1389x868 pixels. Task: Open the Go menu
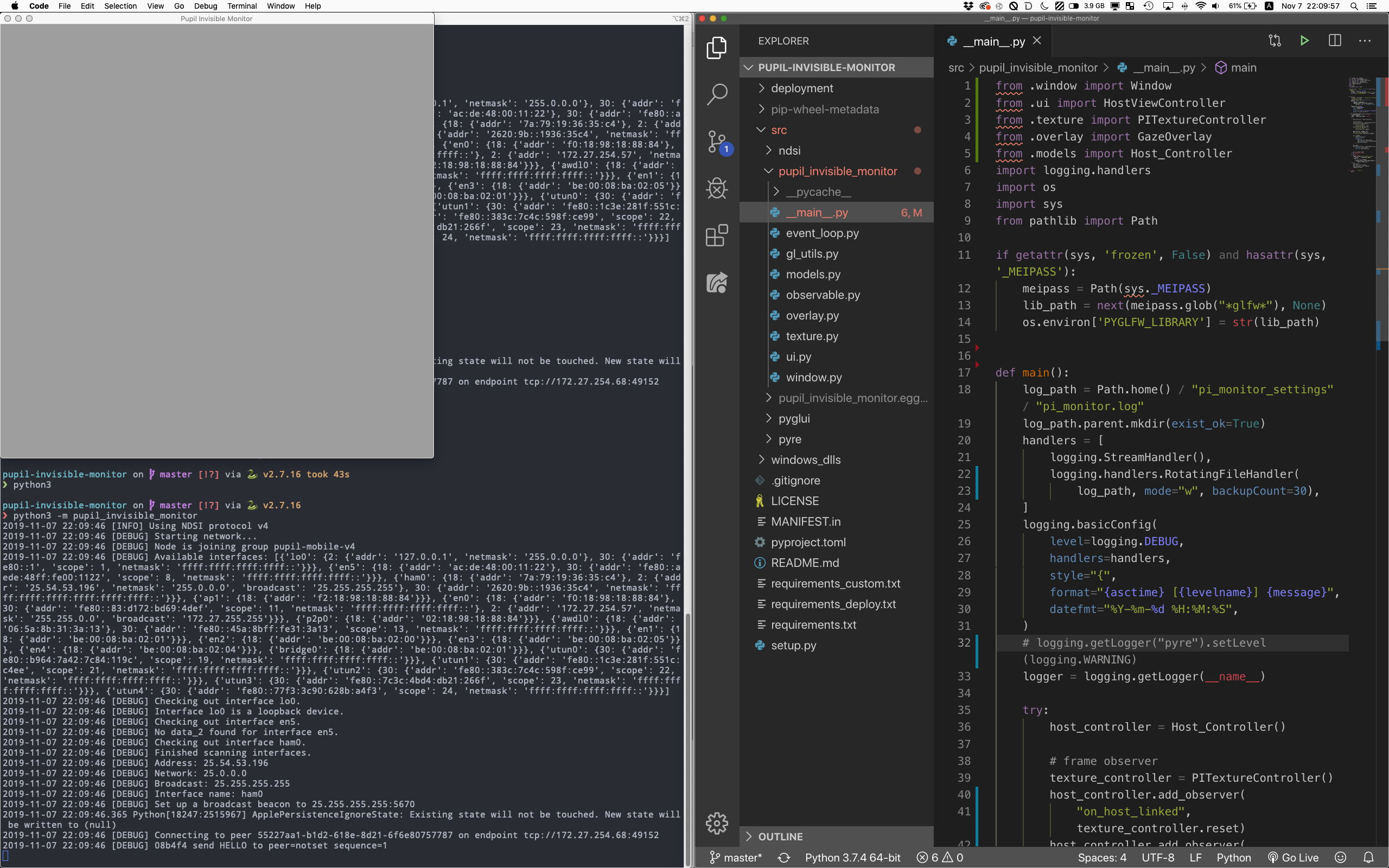click(179, 6)
